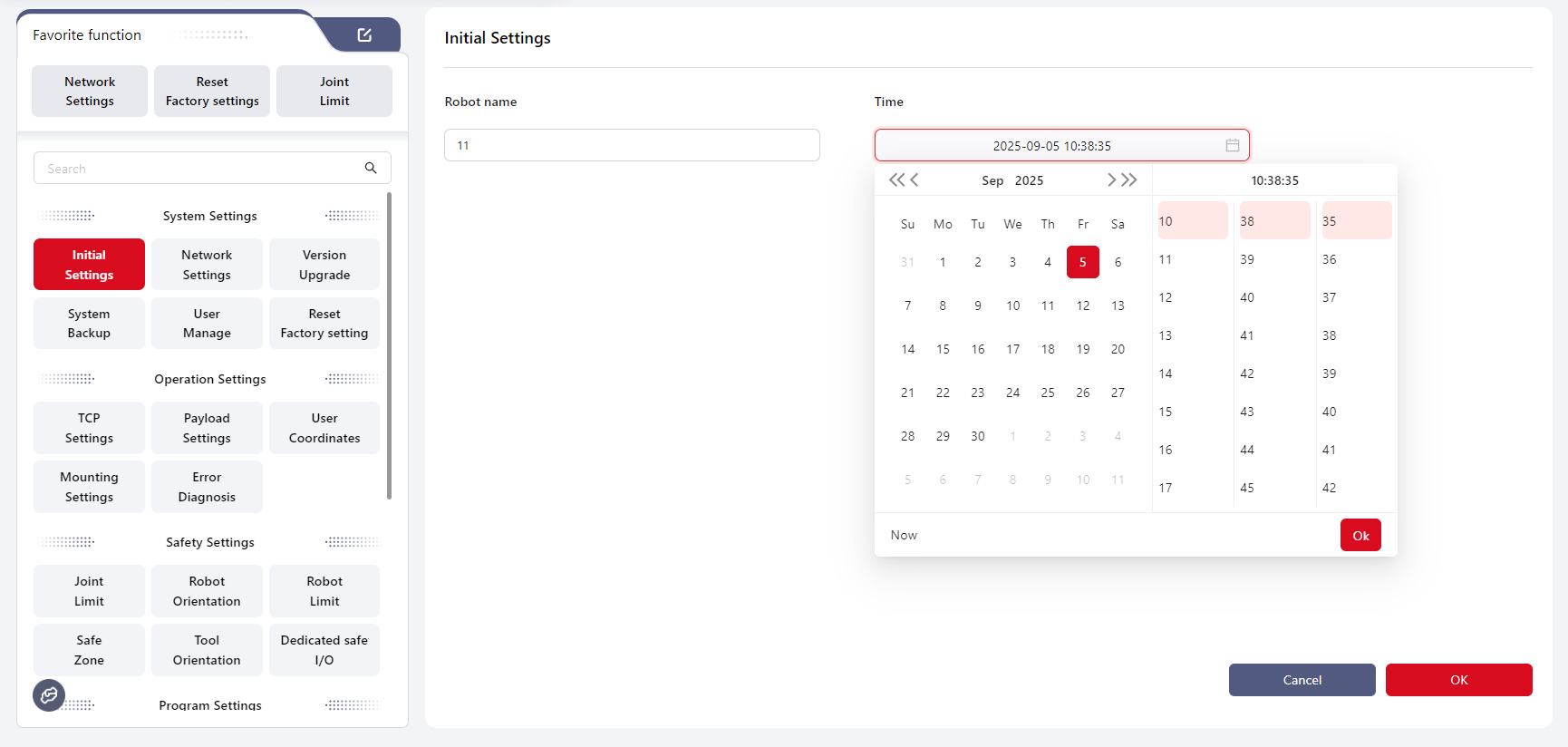Screen dimensions: 1568x747
Task: Confirm date with picker Ok button
Action: 1360,535
